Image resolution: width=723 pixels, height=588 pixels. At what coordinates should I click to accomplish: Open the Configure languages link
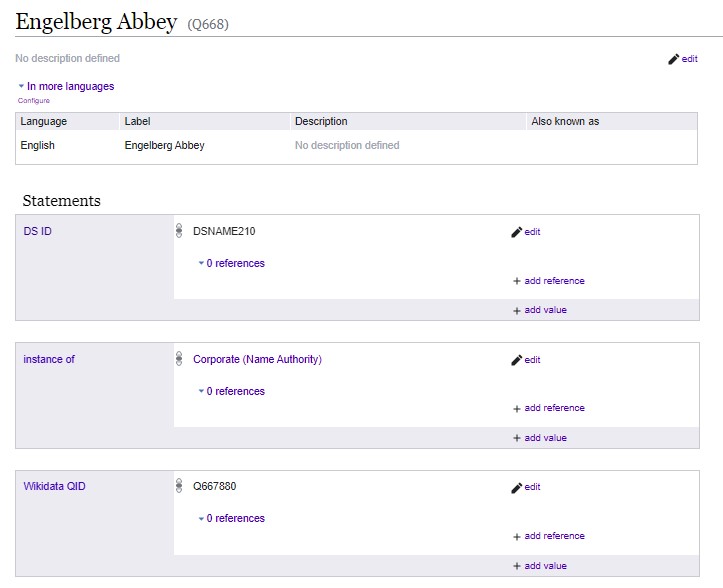[x=34, y=101]
